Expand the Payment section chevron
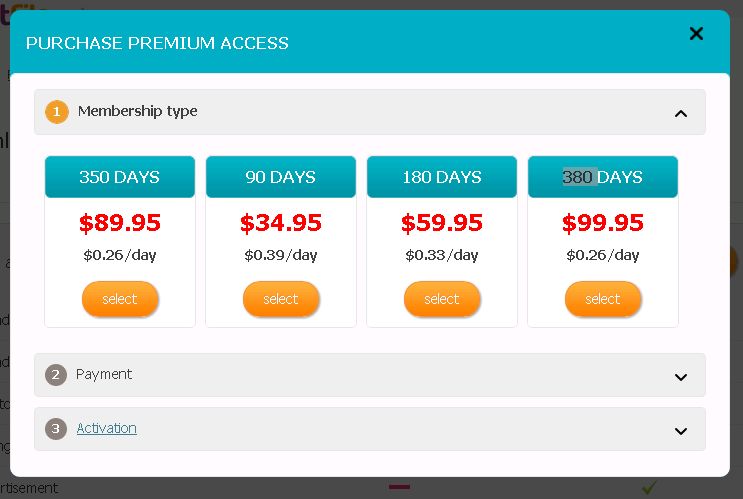This screenshot has height=499, width=743. pos(681,377)
